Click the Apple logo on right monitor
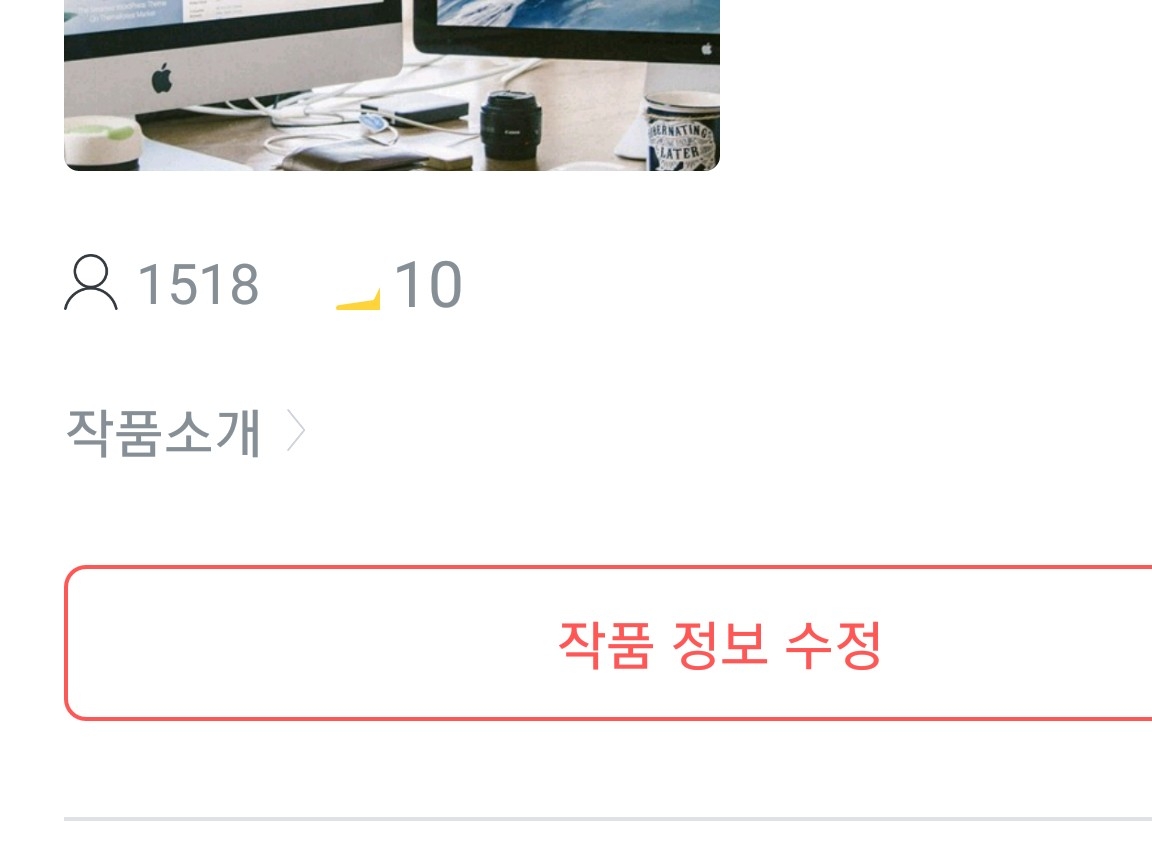 point(707,49)
